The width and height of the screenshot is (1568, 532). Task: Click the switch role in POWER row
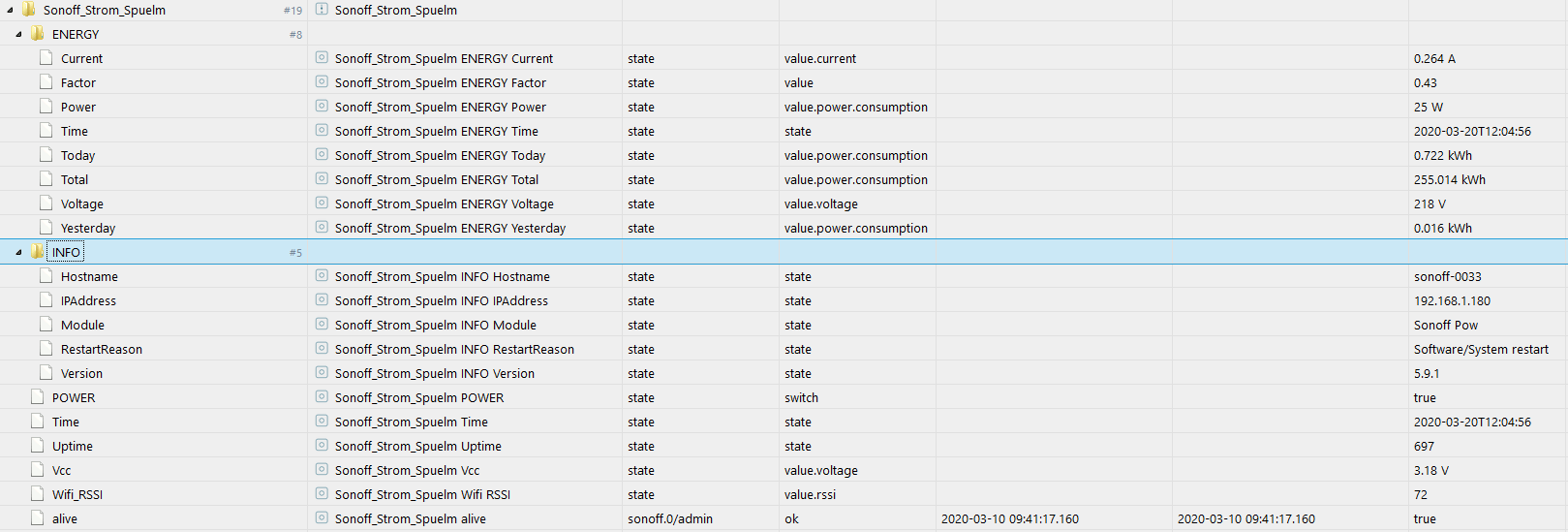801,397
